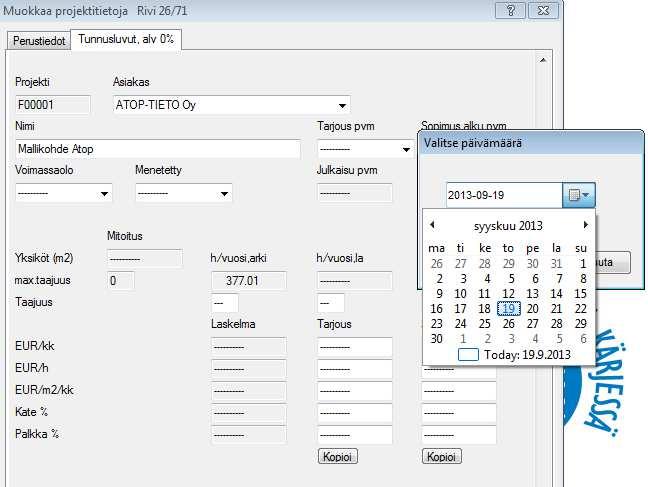Open the calendar dropdown icon beside date field

(579, 195)
